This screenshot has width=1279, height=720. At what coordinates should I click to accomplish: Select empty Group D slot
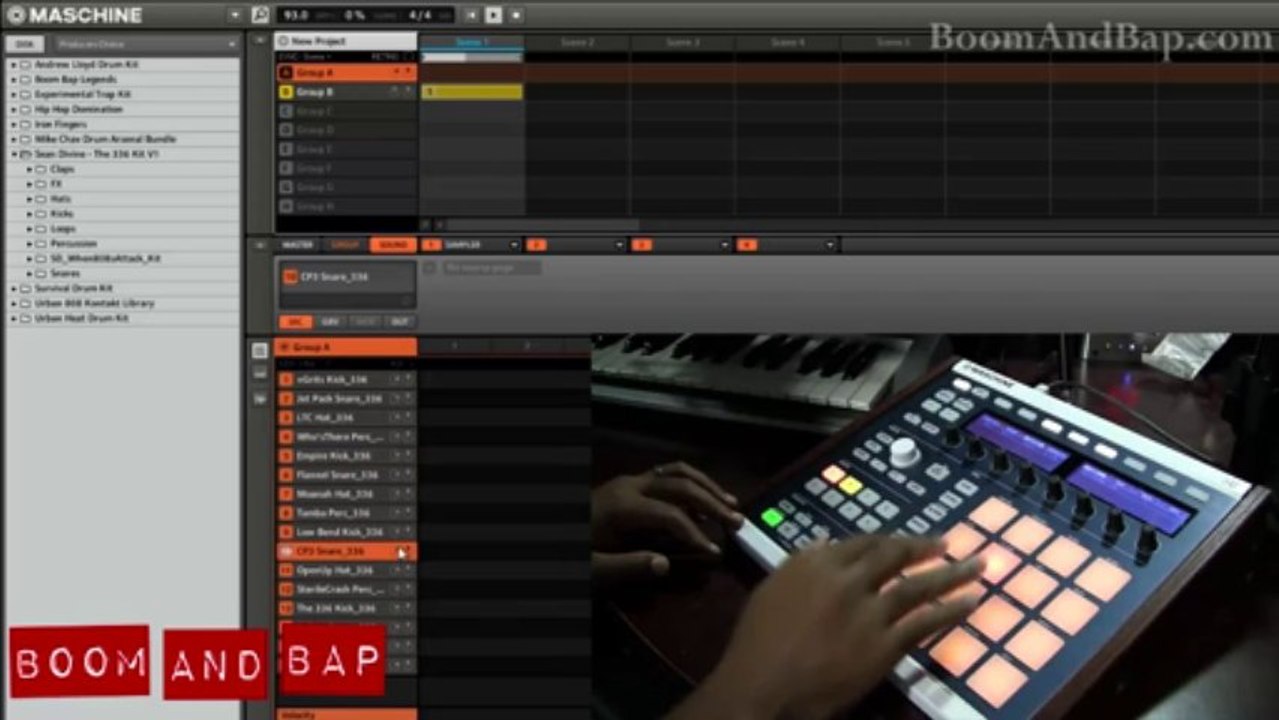[346, 130]
